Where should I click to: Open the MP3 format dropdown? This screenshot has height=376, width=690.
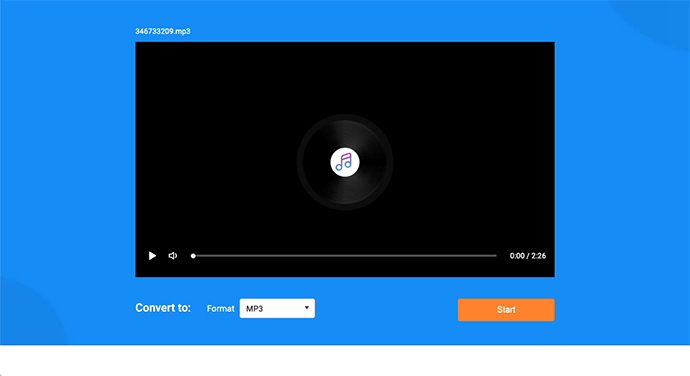[277, 308]
